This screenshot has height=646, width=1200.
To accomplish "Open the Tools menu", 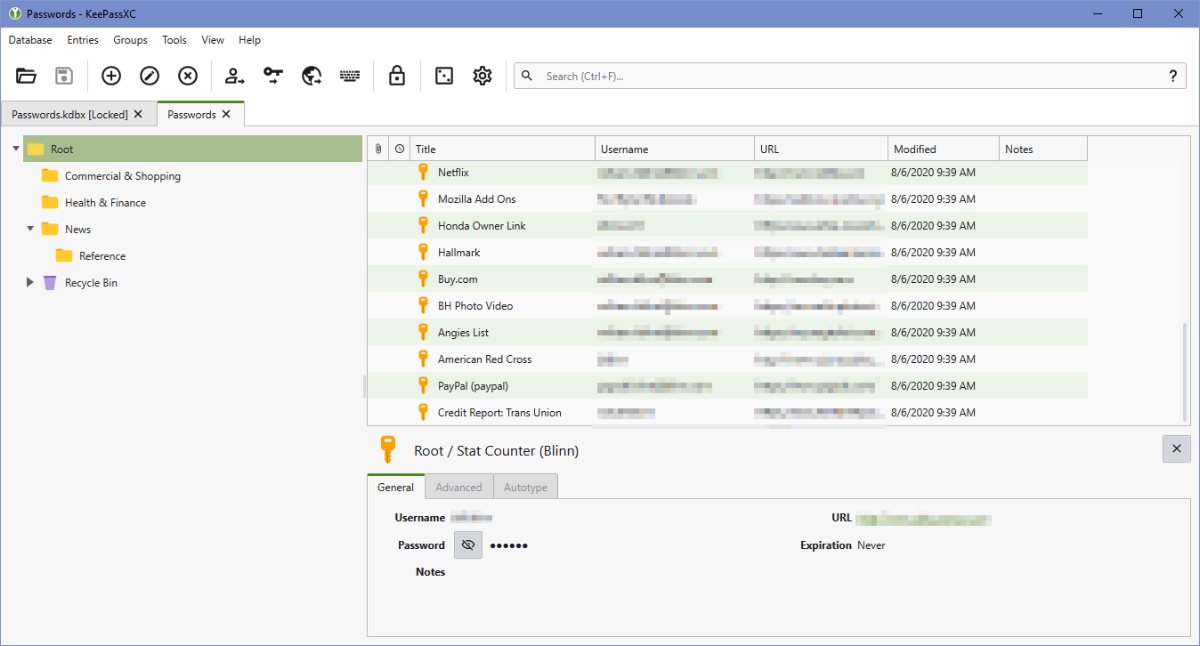I will (174, 40).
